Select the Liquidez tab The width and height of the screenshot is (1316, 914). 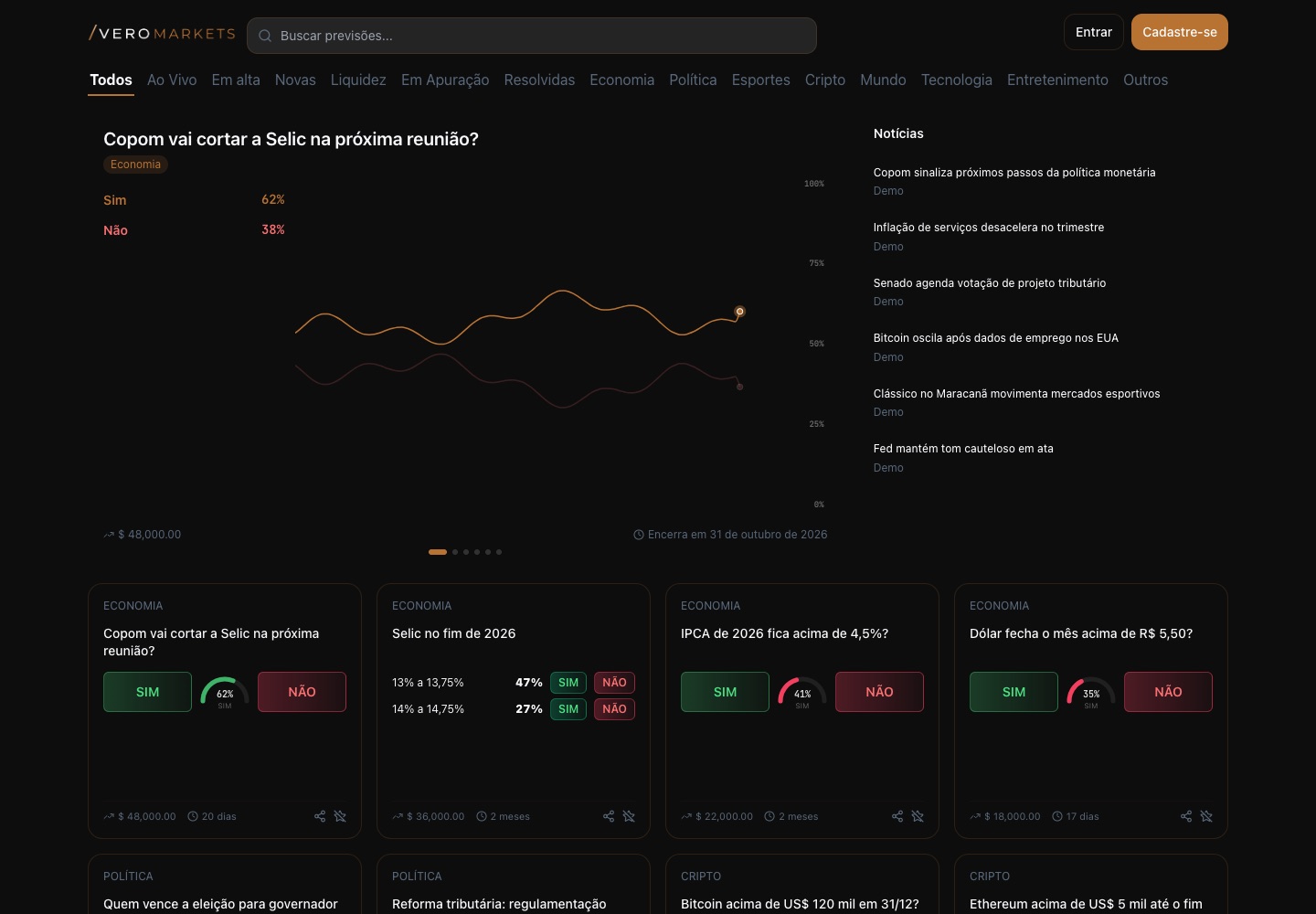pyautogui.click(x=358, y=80)
